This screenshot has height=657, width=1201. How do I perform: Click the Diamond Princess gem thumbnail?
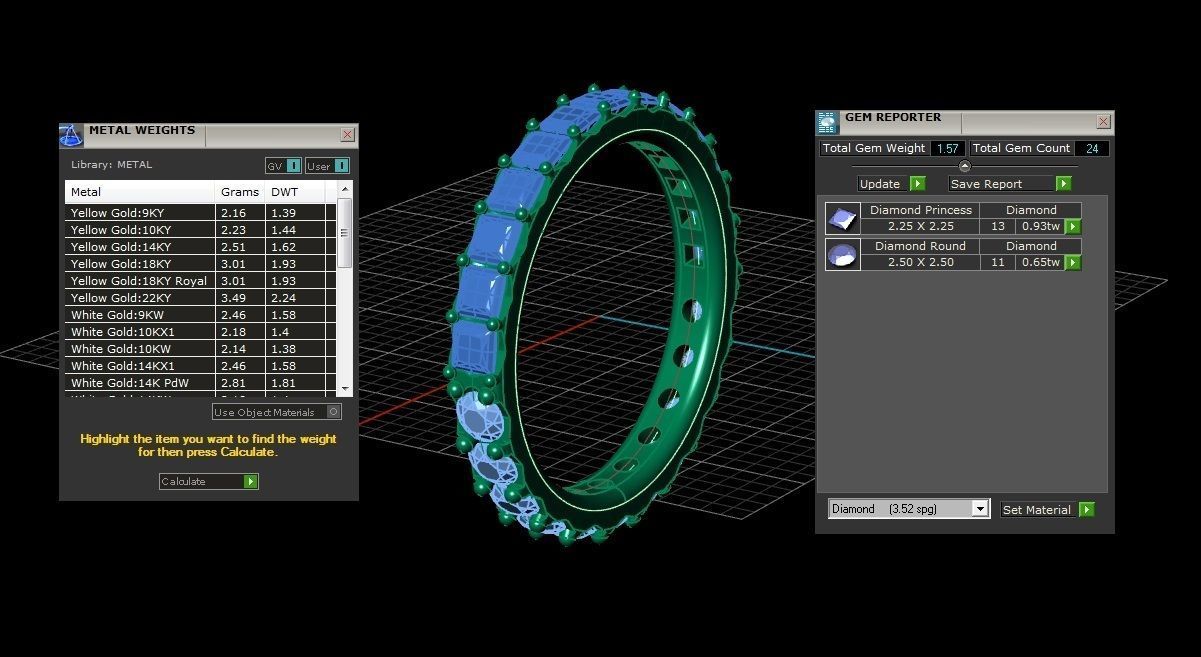point(842,218)
